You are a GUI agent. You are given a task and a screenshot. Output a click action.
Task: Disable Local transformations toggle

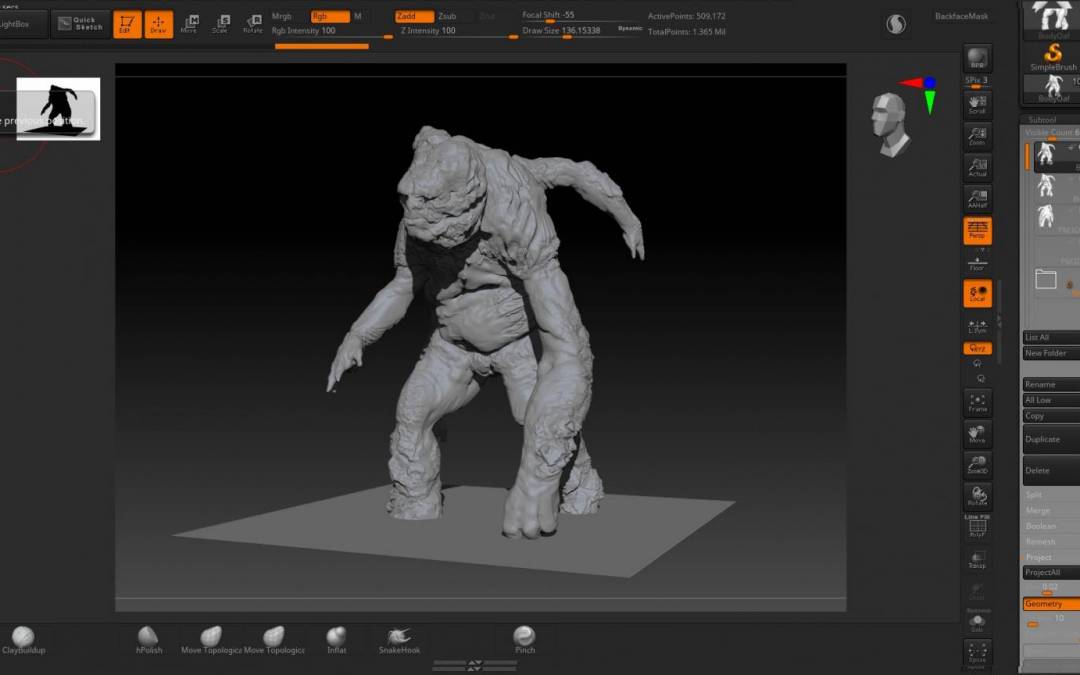click(x=977, y=293)
